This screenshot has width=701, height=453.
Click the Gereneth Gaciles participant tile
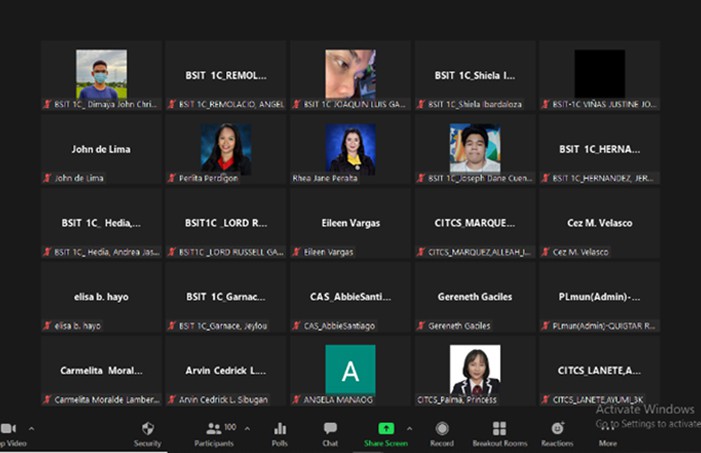(x=475, y=297)
